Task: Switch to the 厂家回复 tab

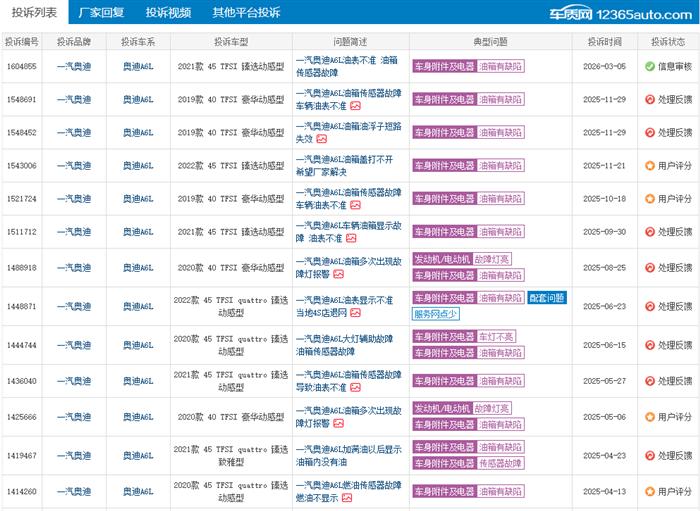Action: (x=101, y=13)
